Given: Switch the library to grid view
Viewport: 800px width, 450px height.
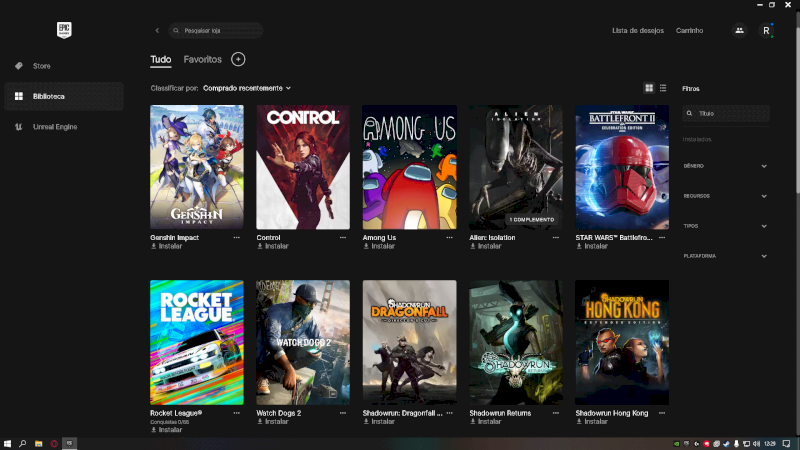Looking at the screenshot, I should [649, 88].
